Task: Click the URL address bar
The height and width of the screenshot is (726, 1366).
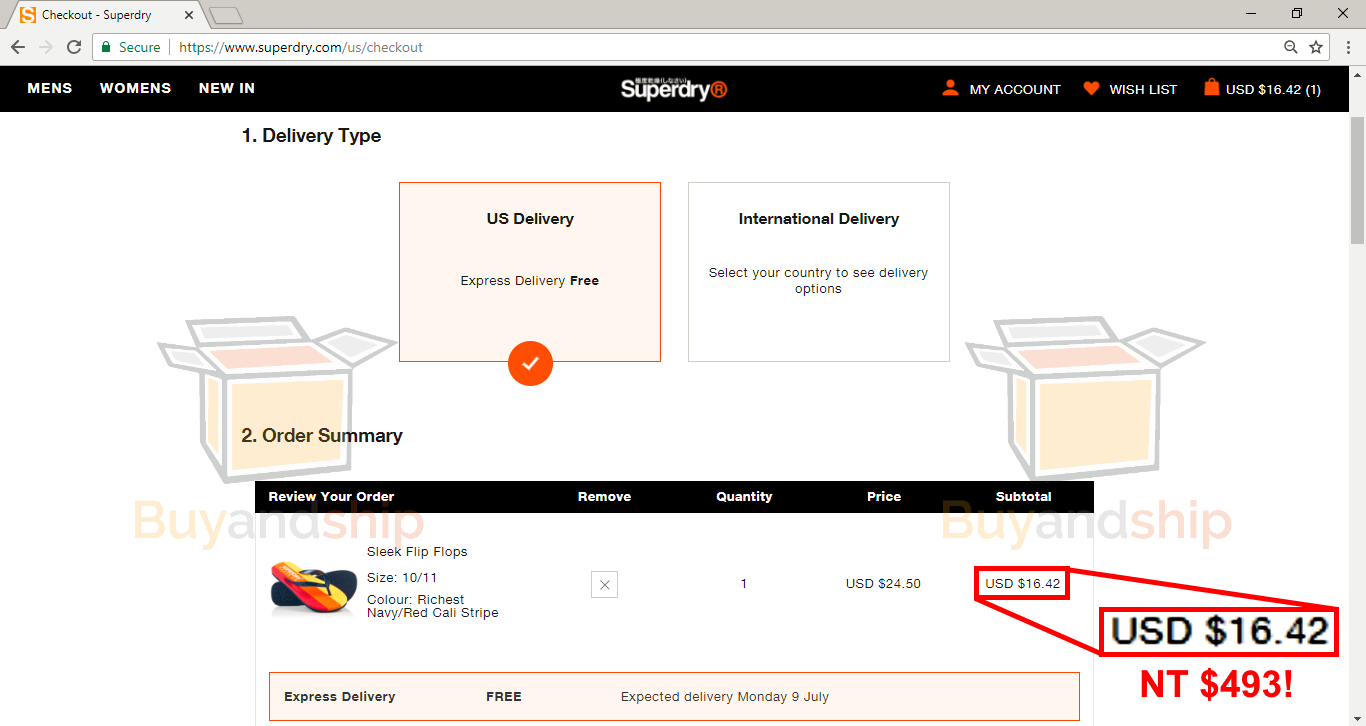Action: click(700, 47)
